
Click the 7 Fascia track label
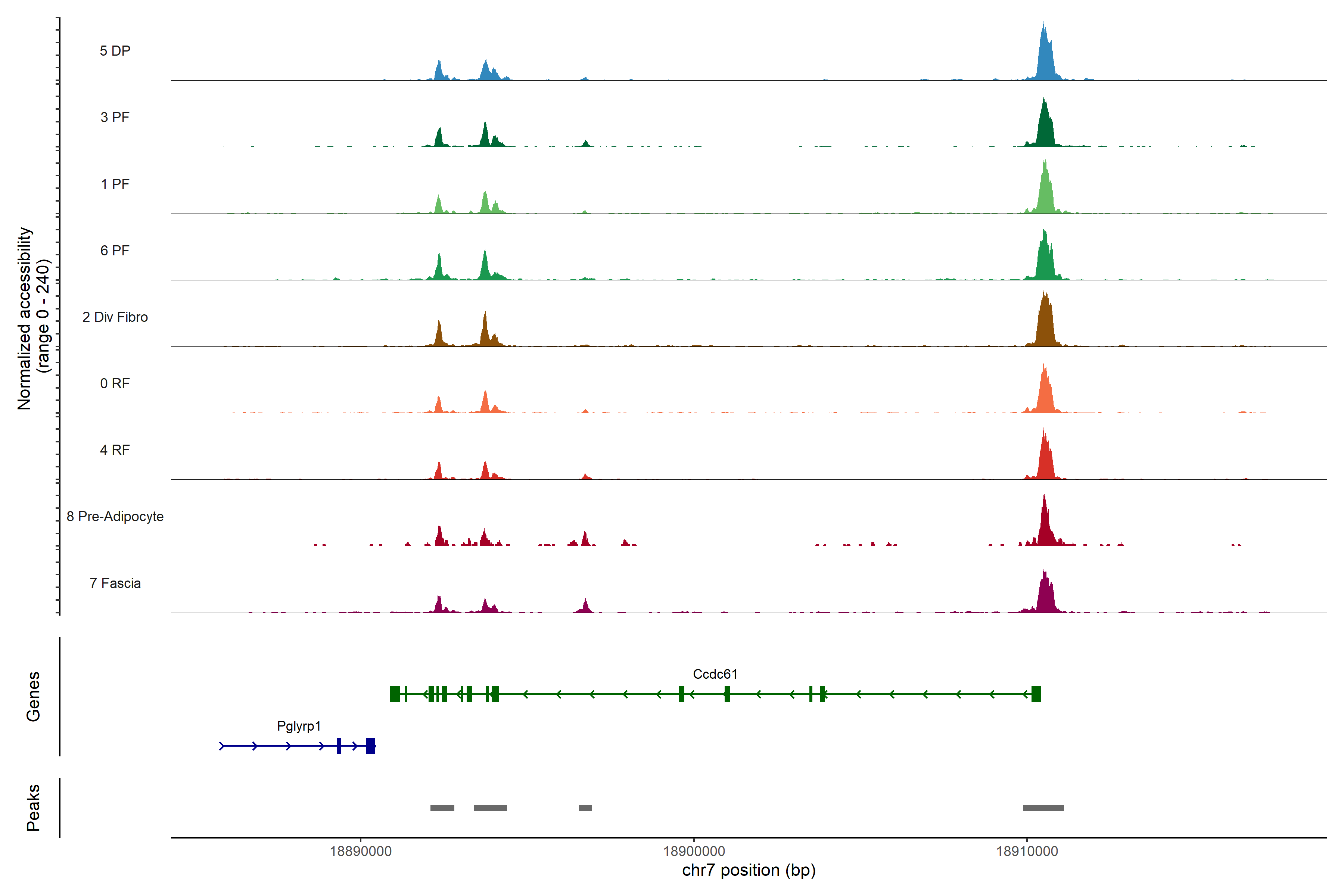pos(115,584)
